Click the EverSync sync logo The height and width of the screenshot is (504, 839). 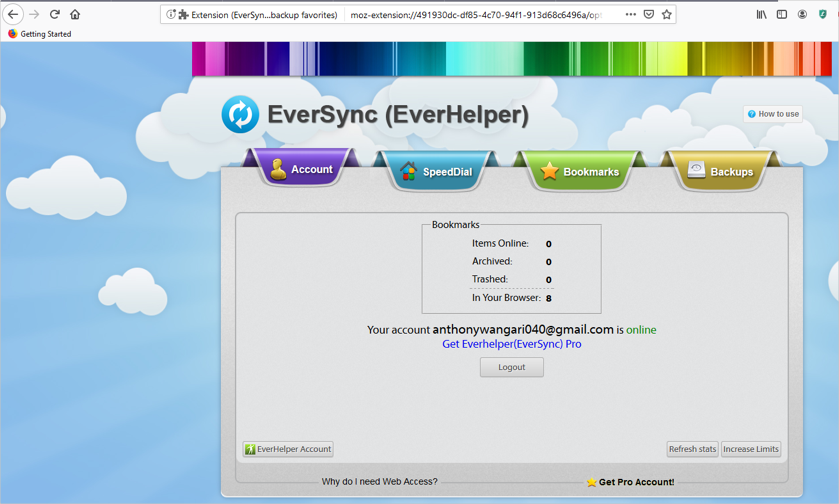[x=240, y=114]
